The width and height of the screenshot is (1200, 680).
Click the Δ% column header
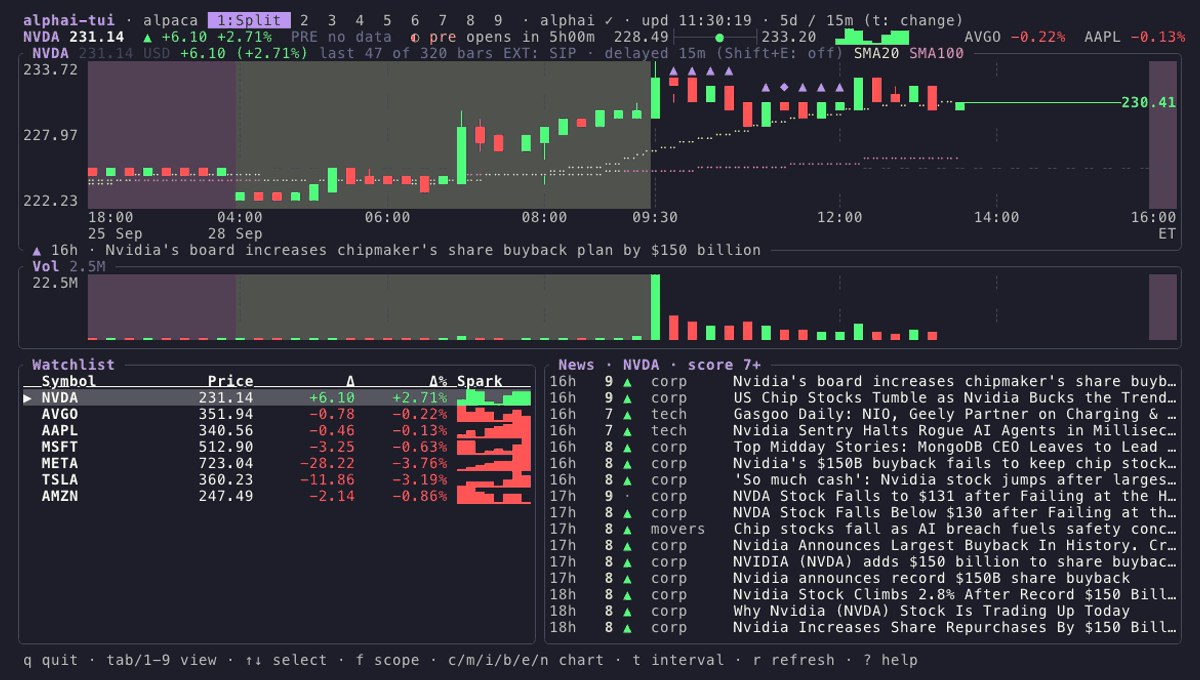[438, 381]
